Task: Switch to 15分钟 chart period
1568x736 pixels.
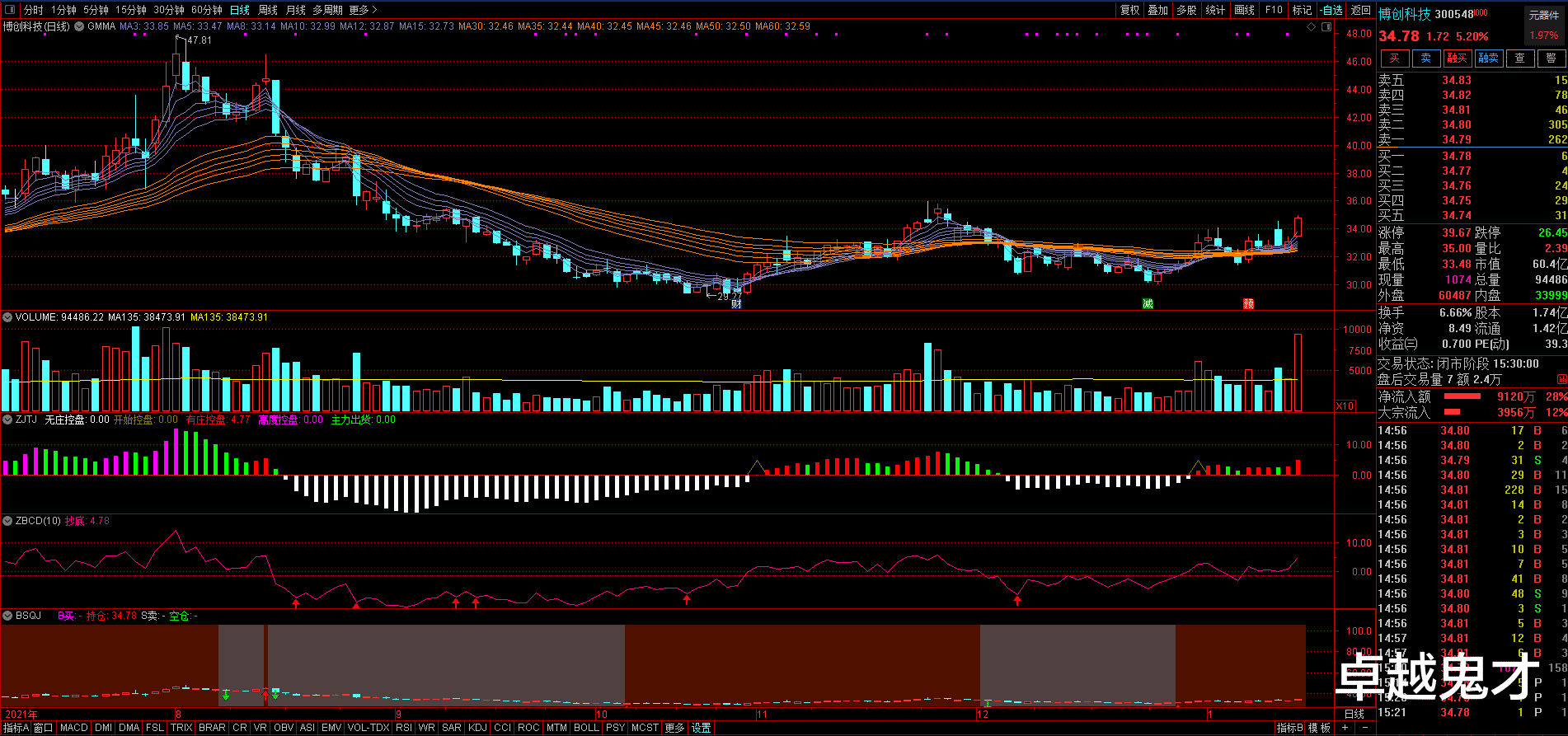Action: point(130,10)
